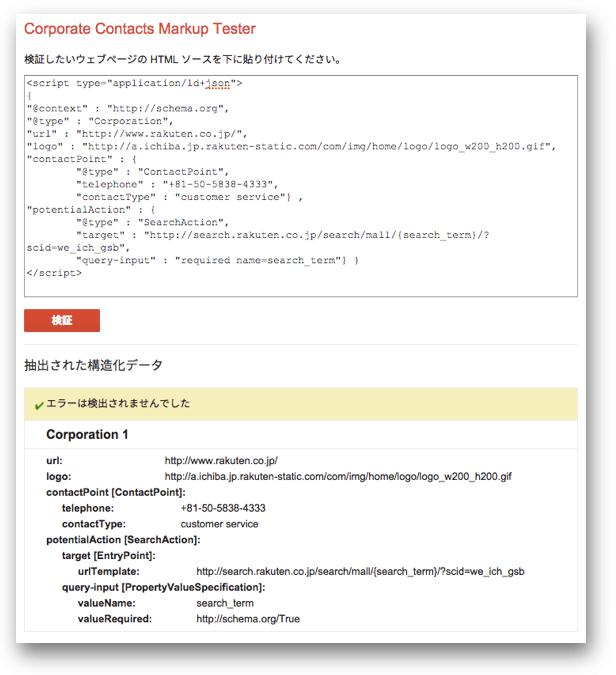This screenshot has width=616, height=675.
Task: Click the telephone value +81-50-5838-4333
Action: click(223, 508)
